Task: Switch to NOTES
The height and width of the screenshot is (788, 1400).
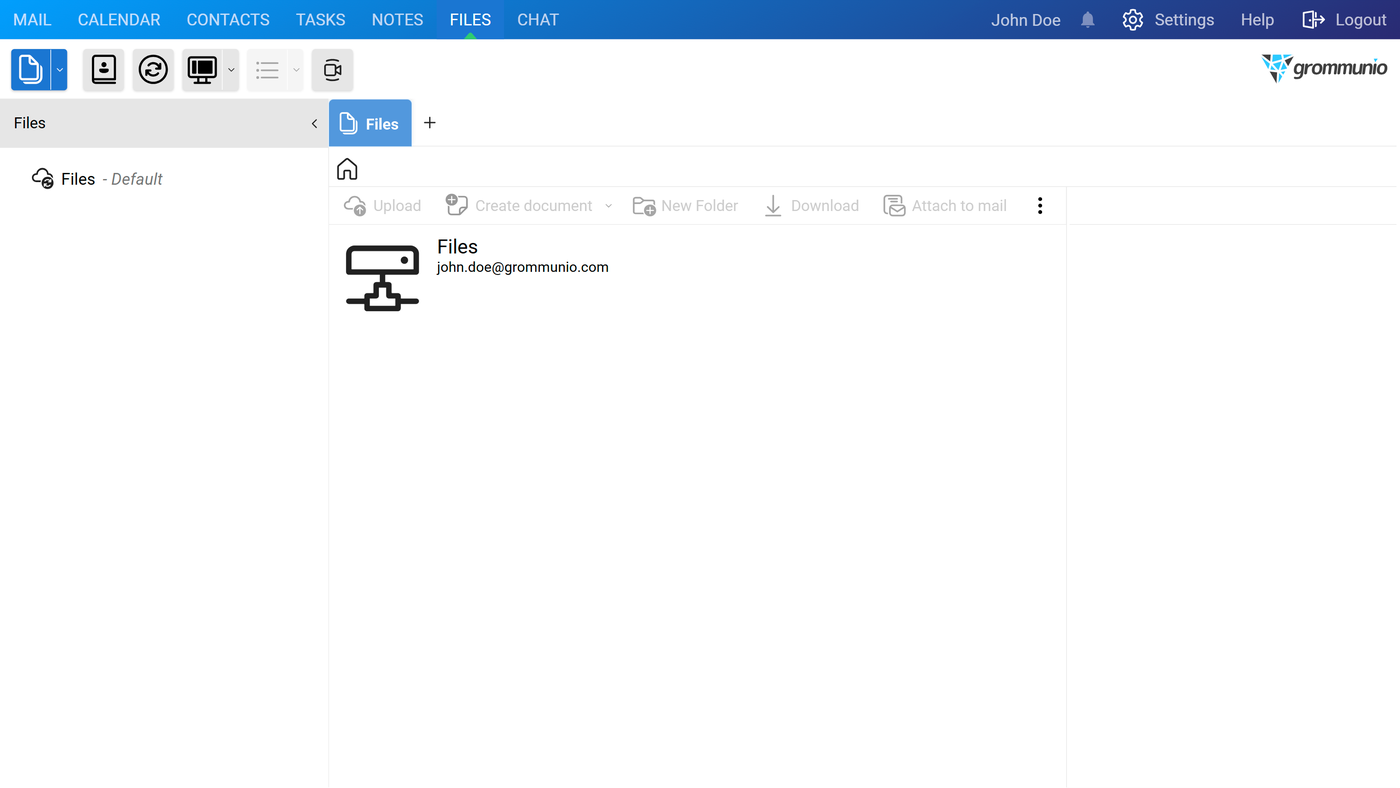Action: click(397, 20)
